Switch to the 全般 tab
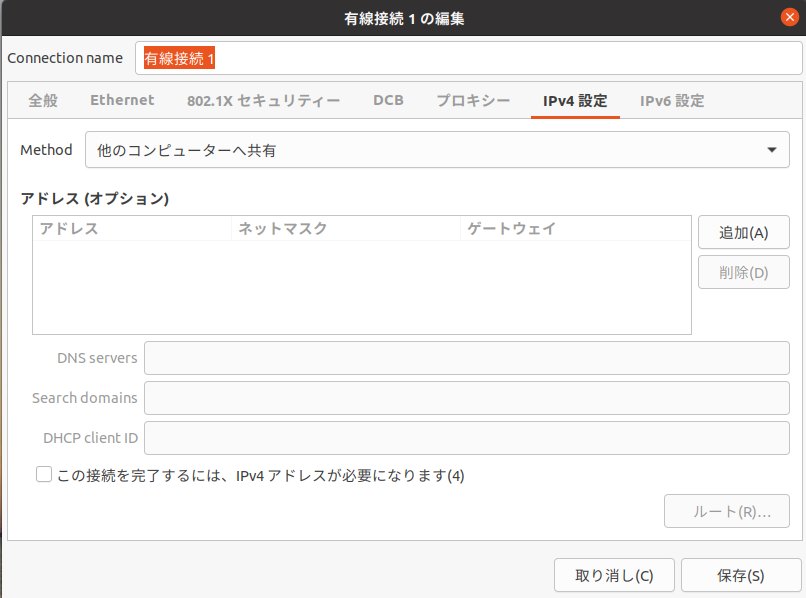This screenshot has height=598, width=806. point(43,100)
